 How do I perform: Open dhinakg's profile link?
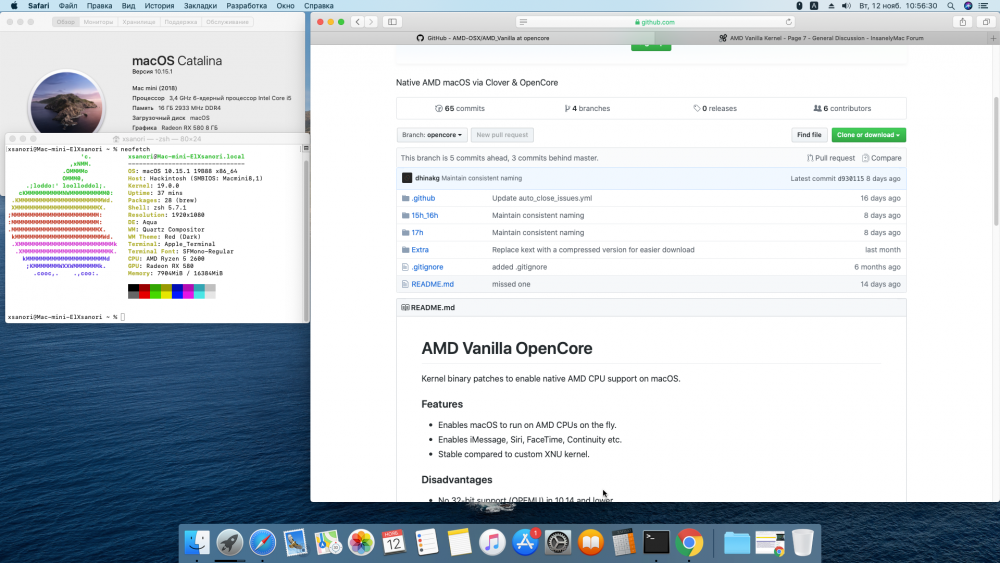(427, 179)
